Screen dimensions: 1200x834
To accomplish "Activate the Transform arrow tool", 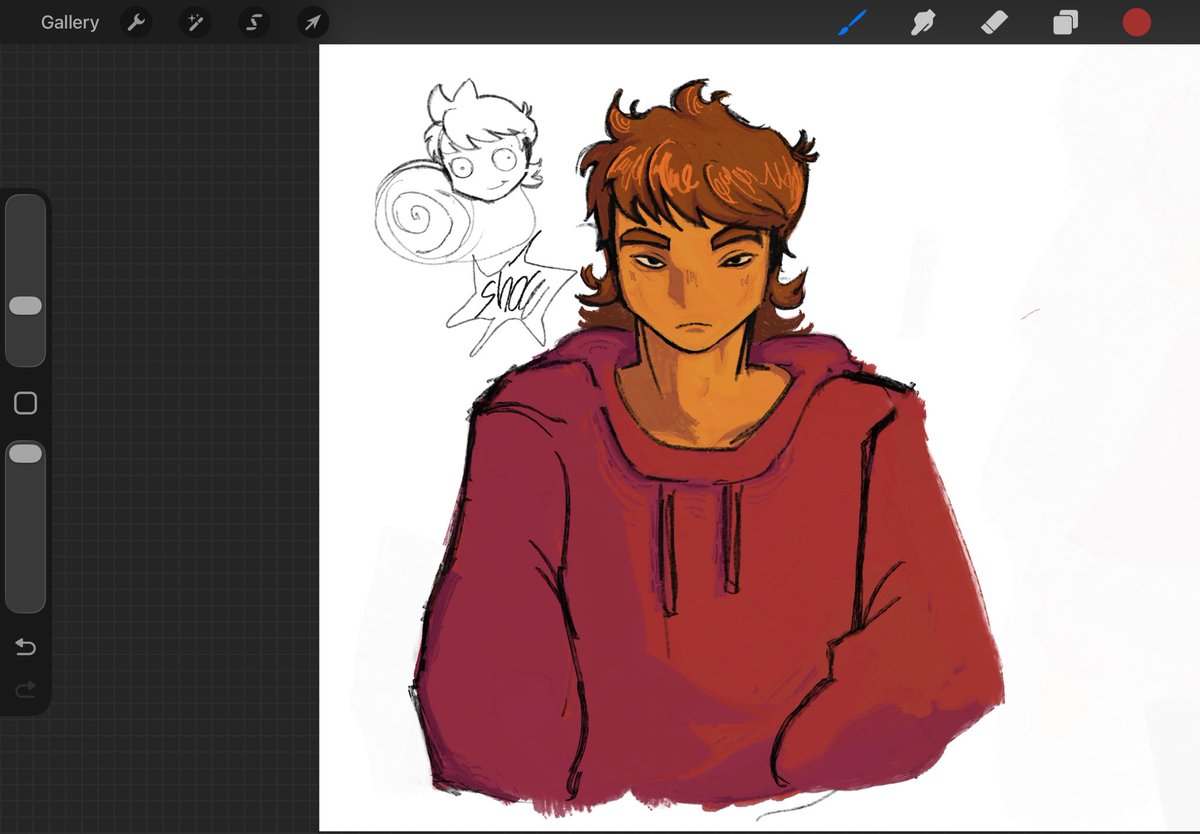I will 313,22.
